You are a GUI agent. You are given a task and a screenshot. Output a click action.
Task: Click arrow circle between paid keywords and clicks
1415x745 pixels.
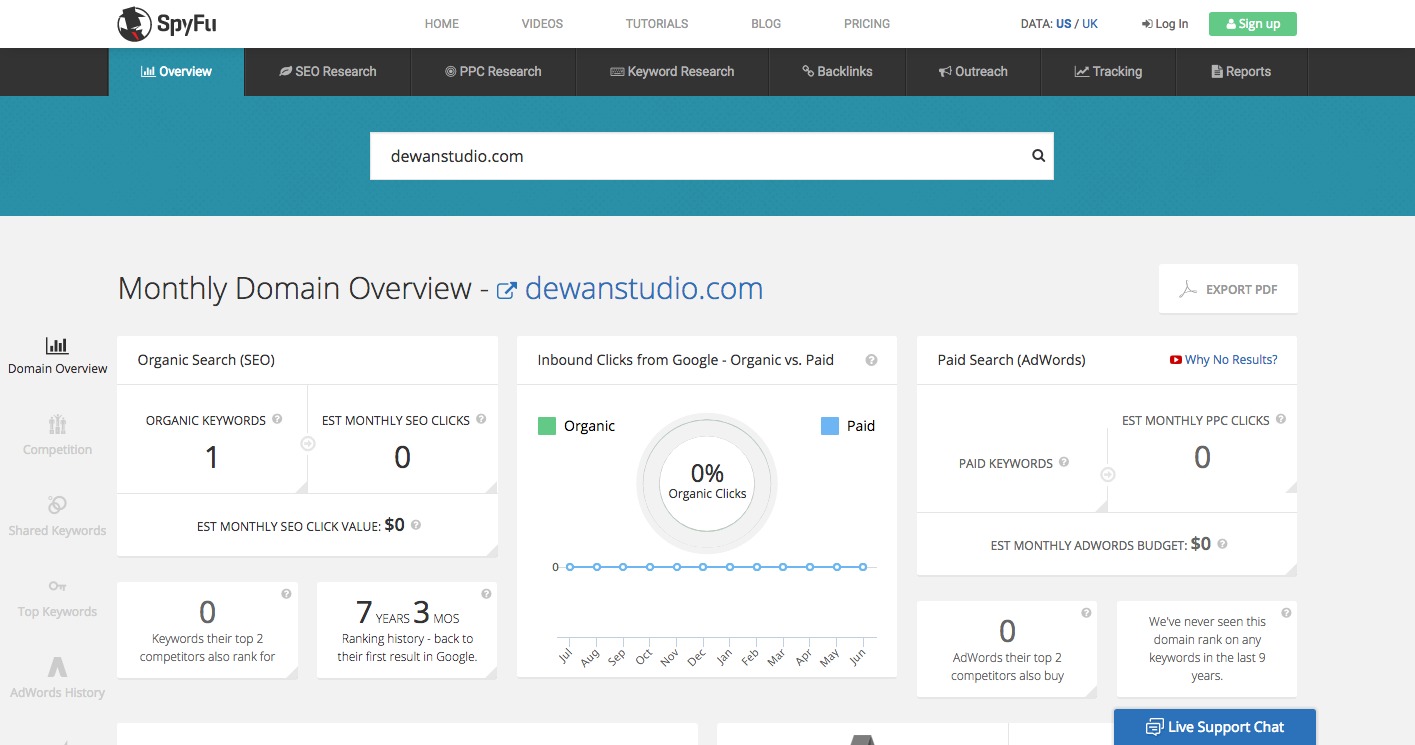click(1108, 474)
